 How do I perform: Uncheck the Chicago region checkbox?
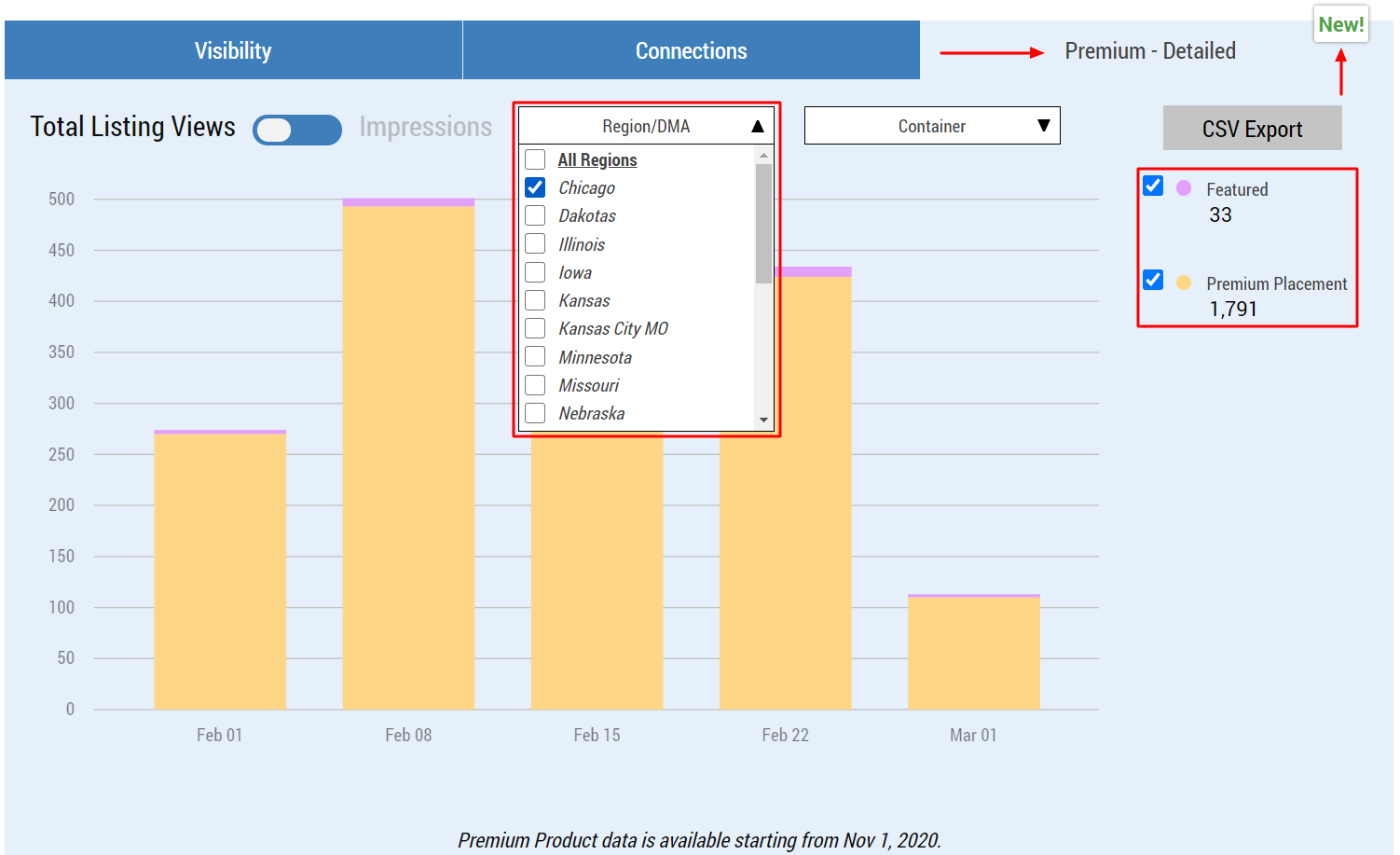(535, 187)
